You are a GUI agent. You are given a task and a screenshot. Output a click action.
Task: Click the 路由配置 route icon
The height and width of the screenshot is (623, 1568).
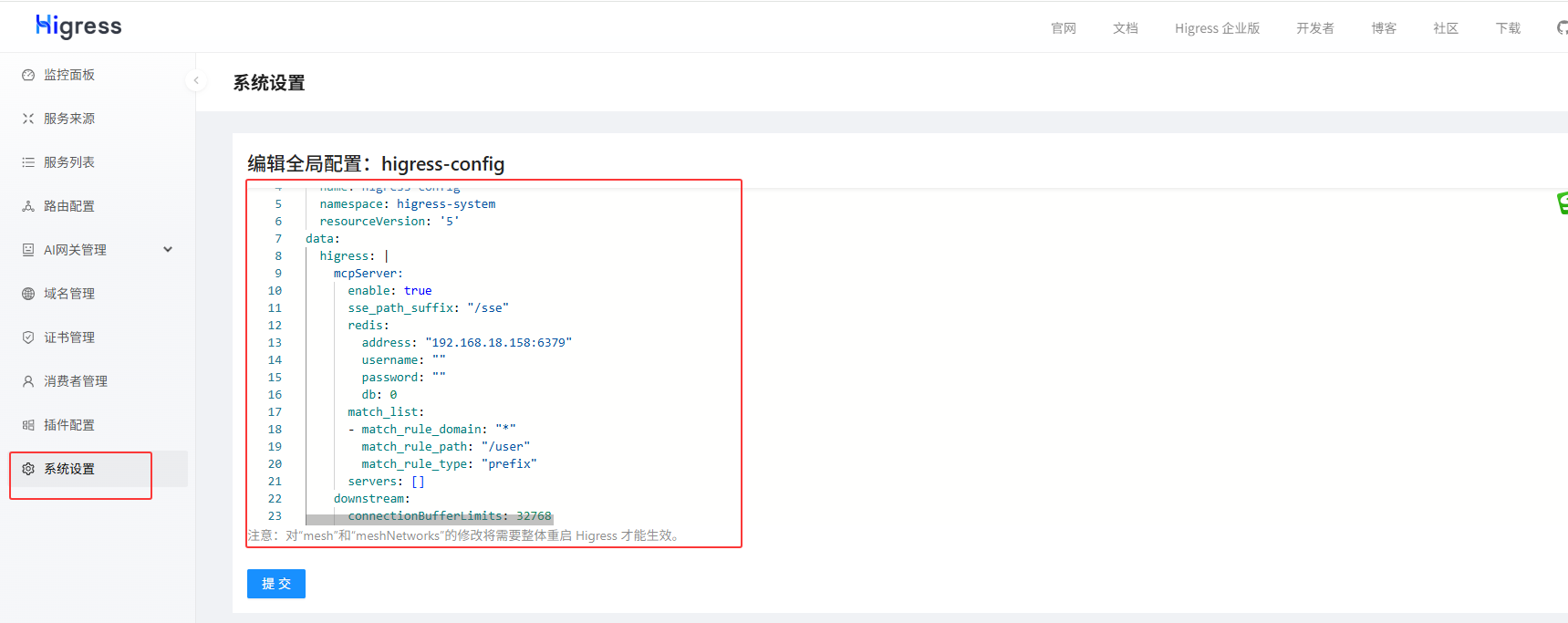coord(28,206)
